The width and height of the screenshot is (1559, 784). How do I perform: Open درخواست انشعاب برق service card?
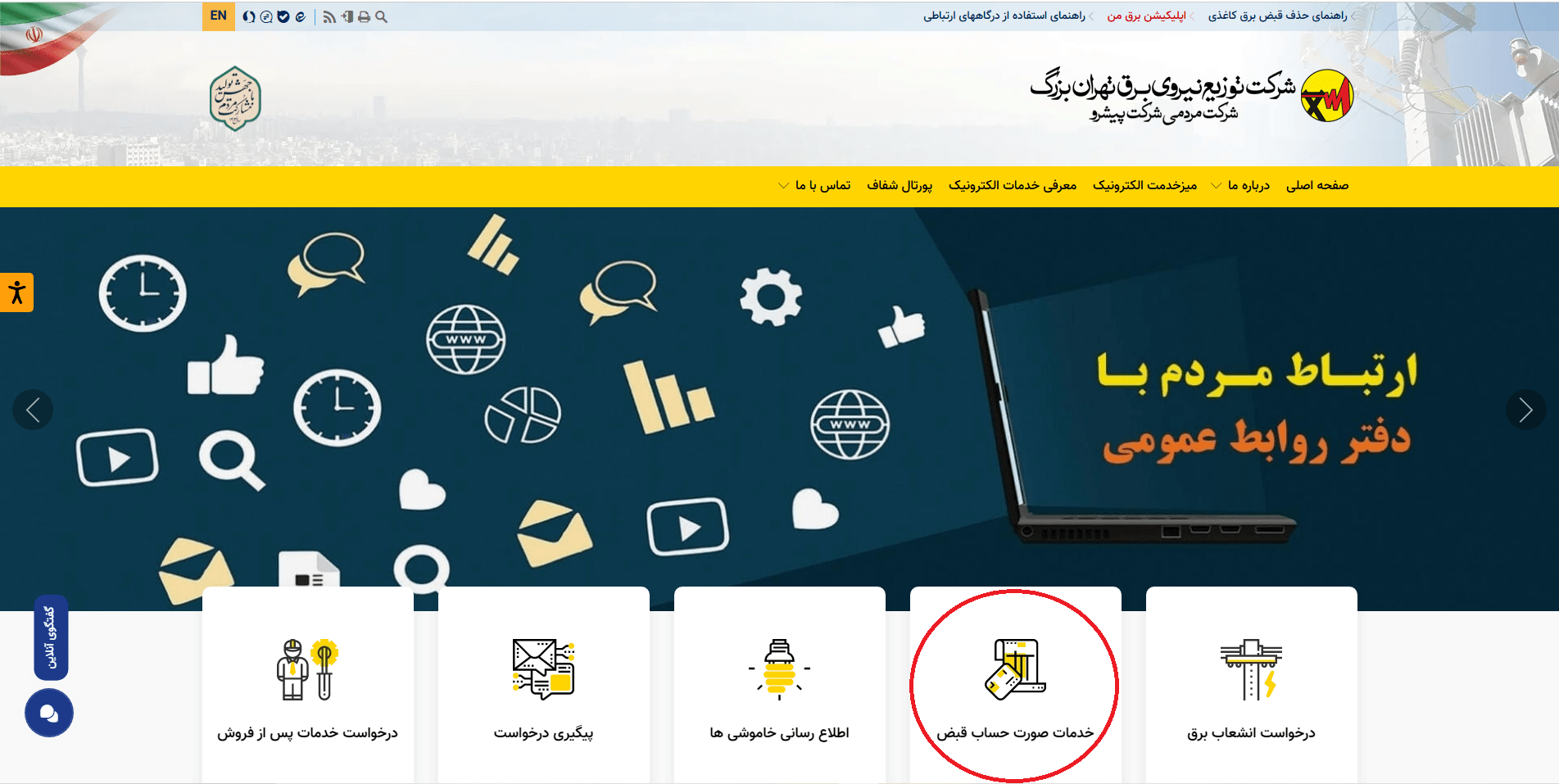pyautogui.click(x=1251, y=686)
